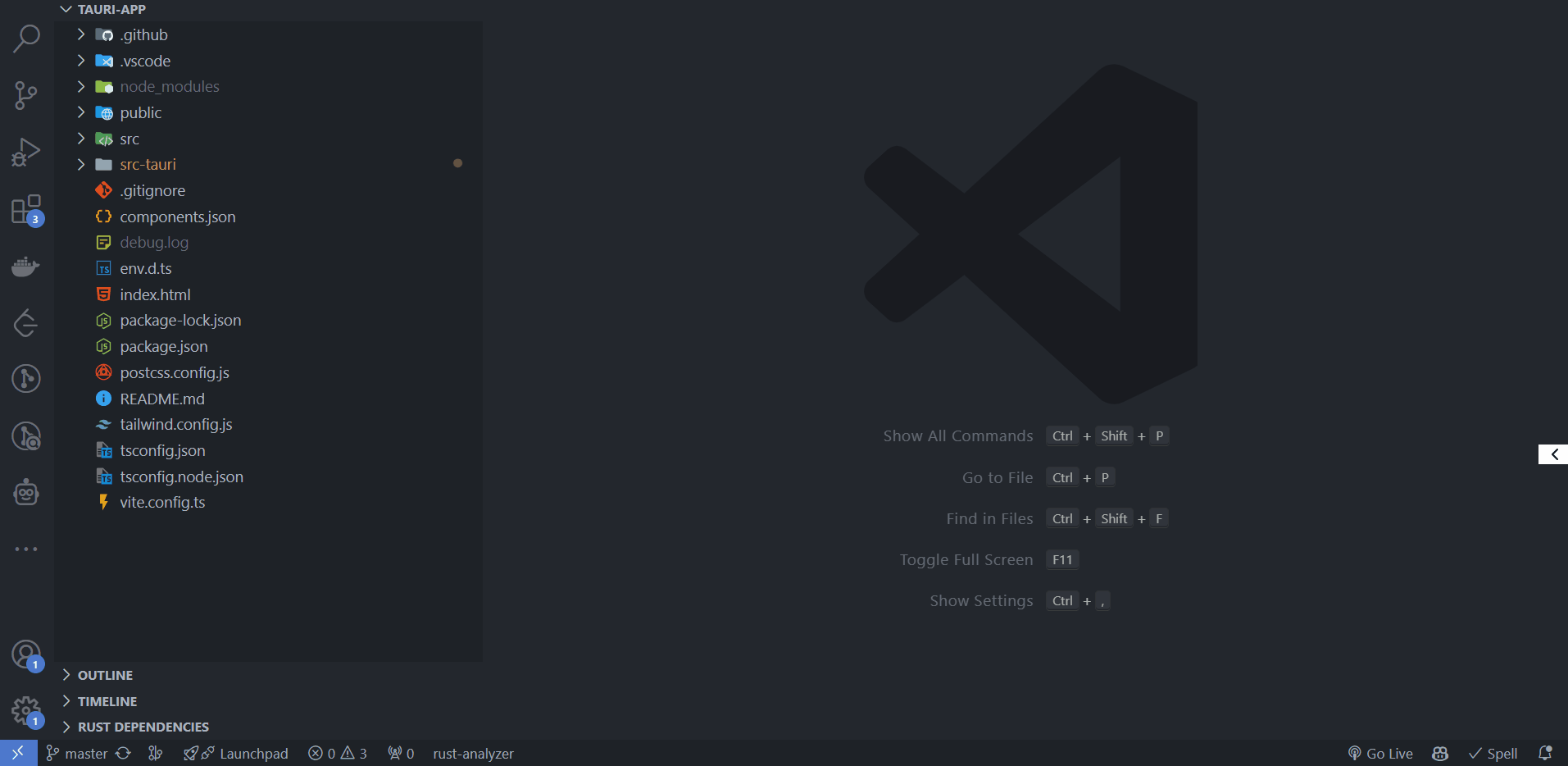
Task: Open the Source Control view
Action: tap(26, 95)
